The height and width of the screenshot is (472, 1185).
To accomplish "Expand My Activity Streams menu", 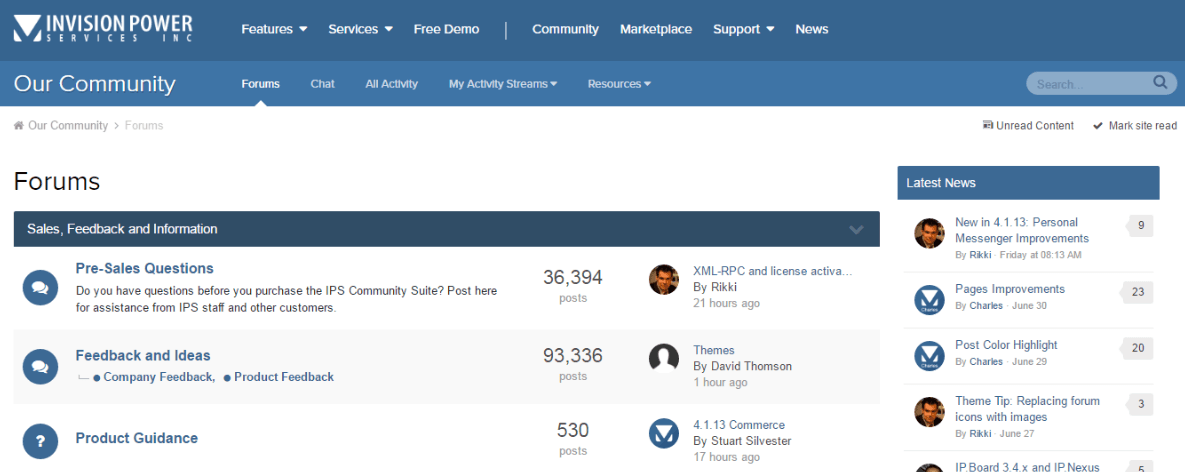I will (x=503, y=84).
